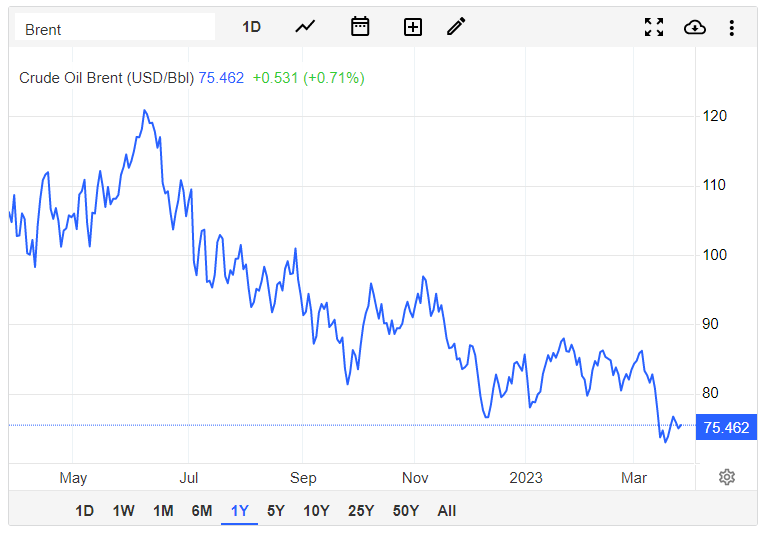Open the 1D interval selector in toolbar
Screen dimensions: 769x537
251,27
